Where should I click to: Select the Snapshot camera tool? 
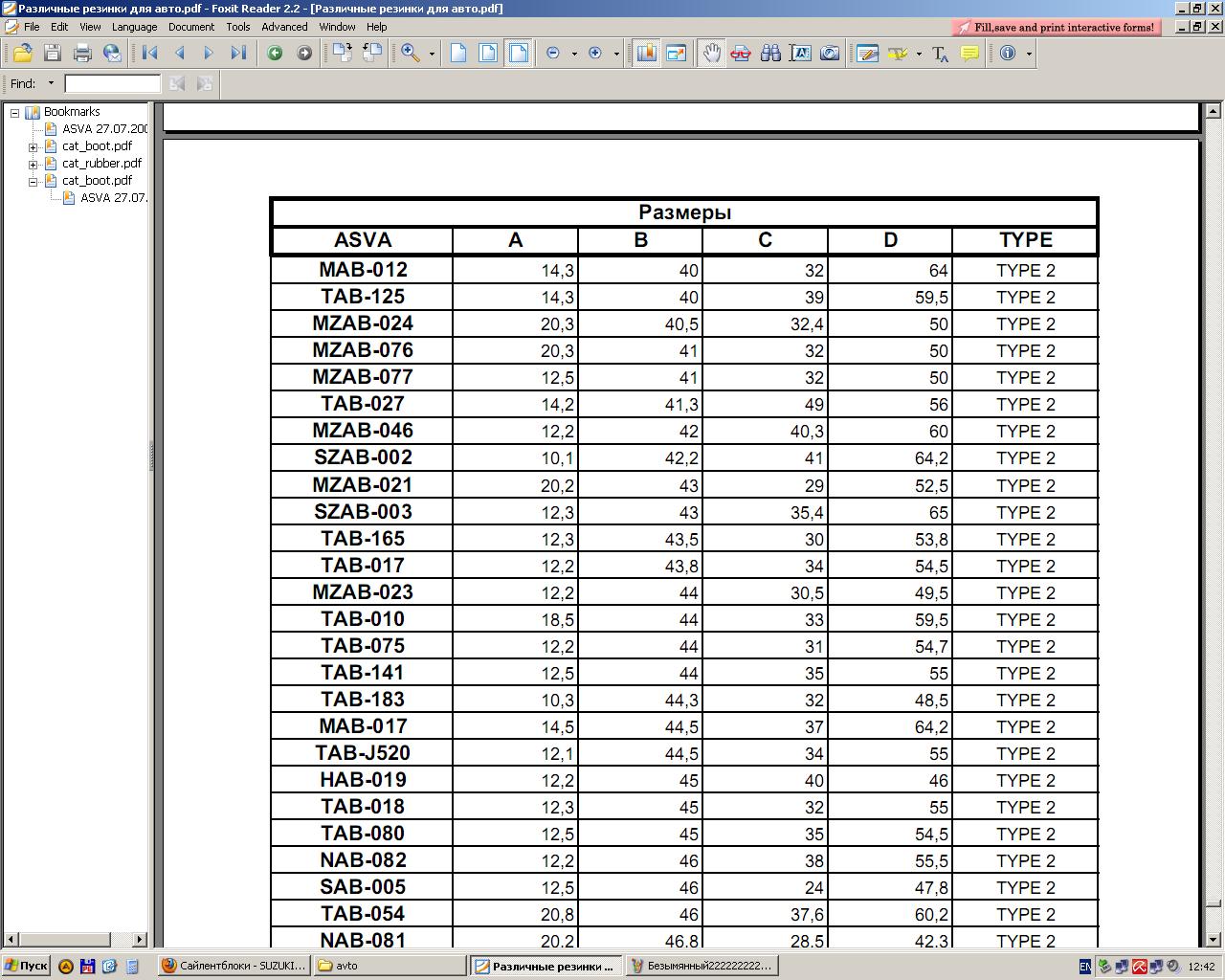830,54
